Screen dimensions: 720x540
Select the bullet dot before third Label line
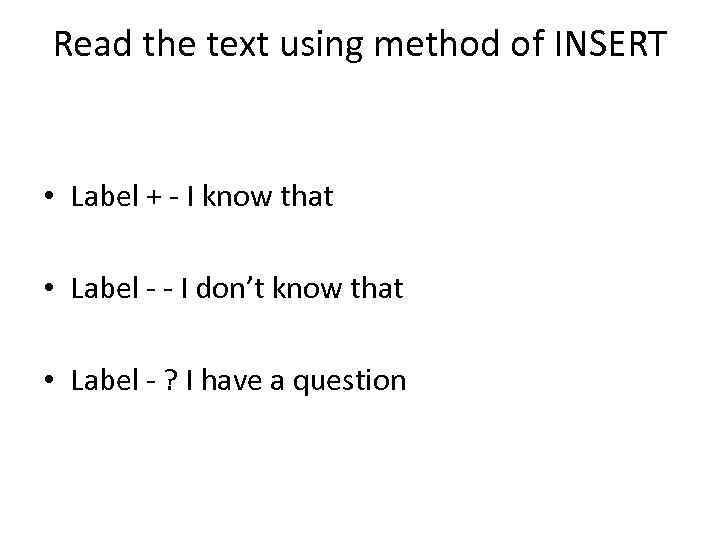[x=49, y=382]
